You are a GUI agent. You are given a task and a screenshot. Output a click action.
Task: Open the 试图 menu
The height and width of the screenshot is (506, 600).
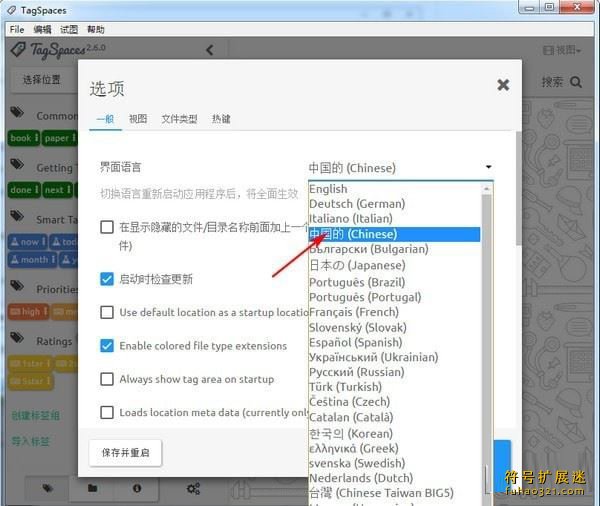point(69,29)
